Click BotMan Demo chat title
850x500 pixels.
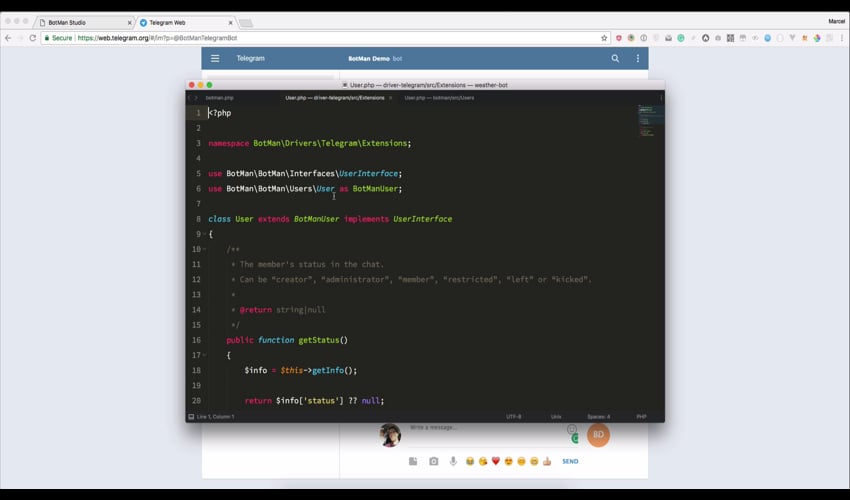coord(369,59)
